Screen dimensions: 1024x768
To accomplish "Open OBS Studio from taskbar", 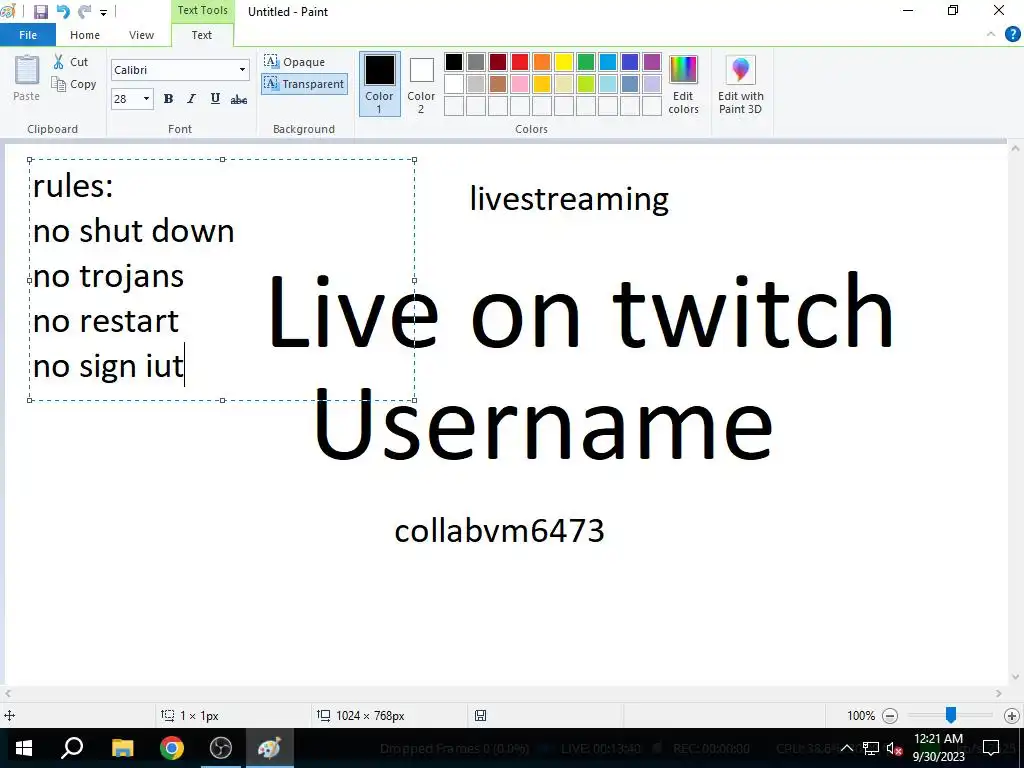I will coord(221,748).
